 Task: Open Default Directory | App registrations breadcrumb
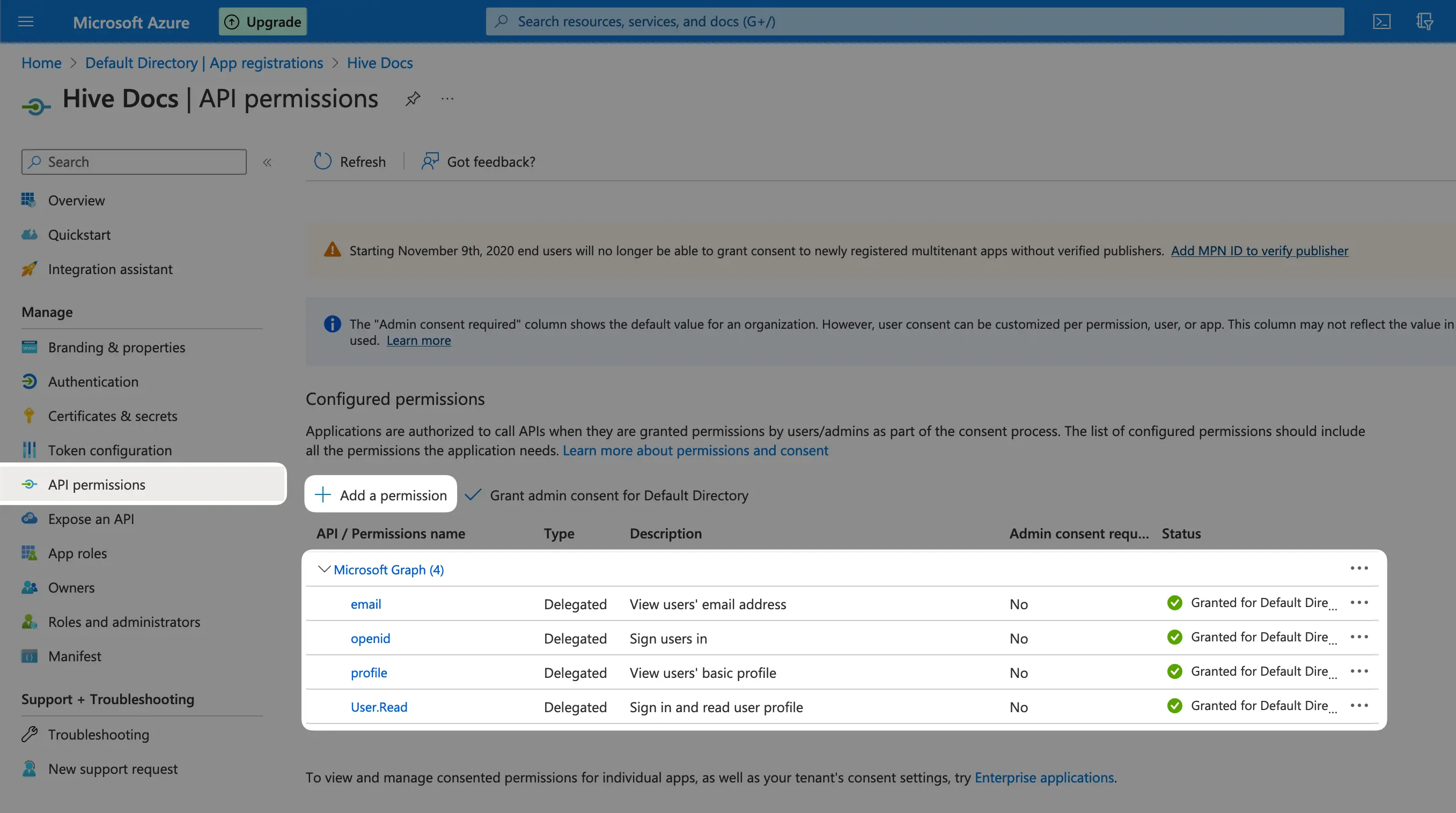coord(204,63)
